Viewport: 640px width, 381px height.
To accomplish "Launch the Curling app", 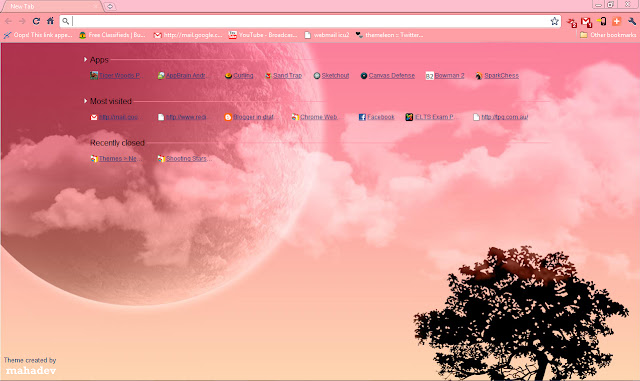I will point(243,76).
